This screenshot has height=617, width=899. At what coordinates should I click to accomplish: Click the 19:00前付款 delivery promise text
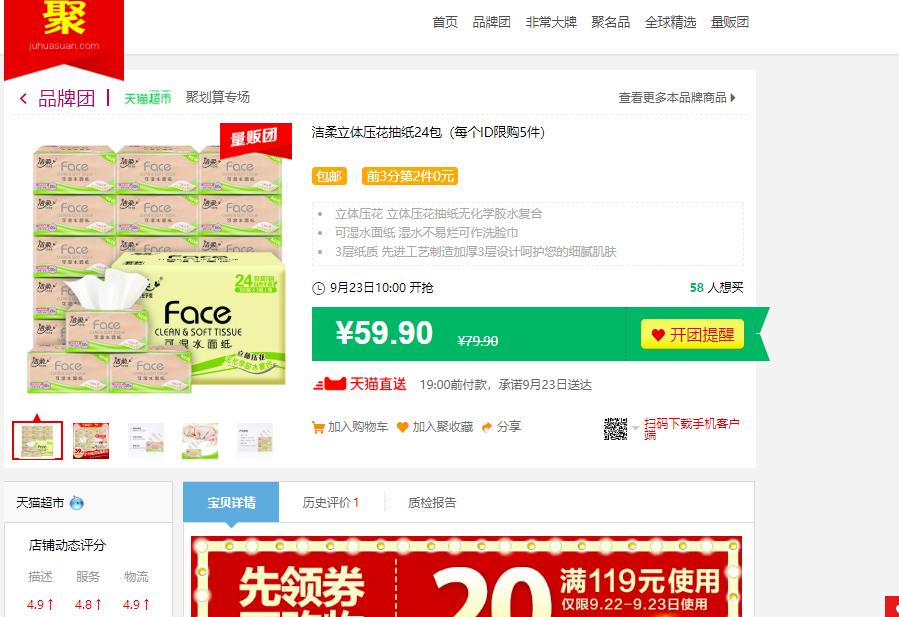pyautogui.click(x=505, y=385)
